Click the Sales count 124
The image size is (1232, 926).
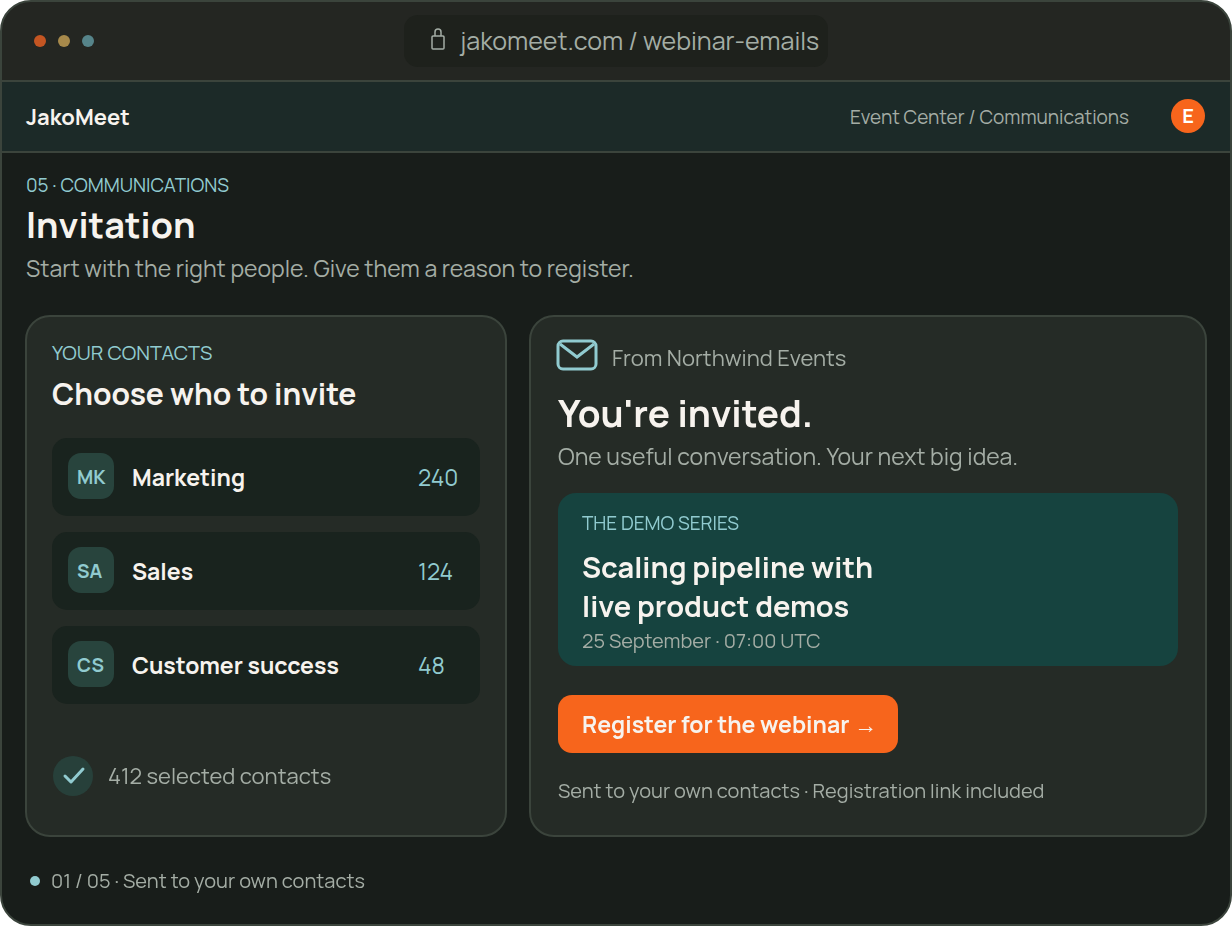tap(436, 572)
